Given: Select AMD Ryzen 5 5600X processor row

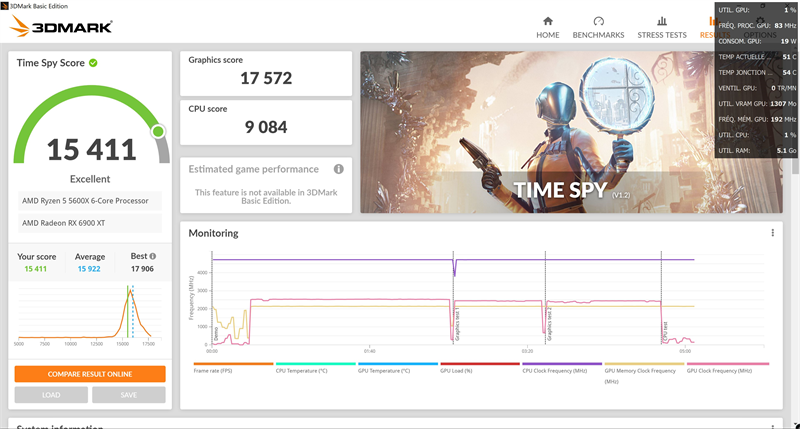Looking at the screenshot, I should pyautogui.click(x=90, y=200).
